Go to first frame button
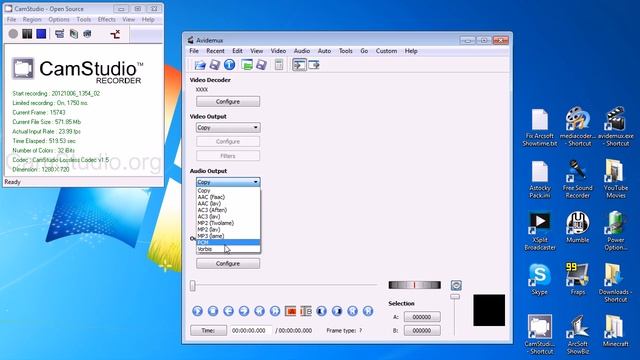 [x=353, y=311]
